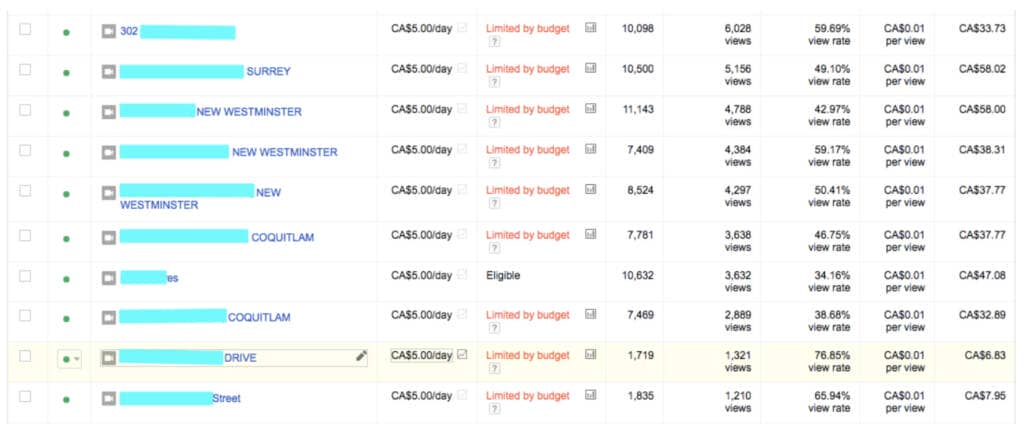
Task: Open chart icon in the Street campaign row
Action: pyautogui.click(x=590, y=395)
